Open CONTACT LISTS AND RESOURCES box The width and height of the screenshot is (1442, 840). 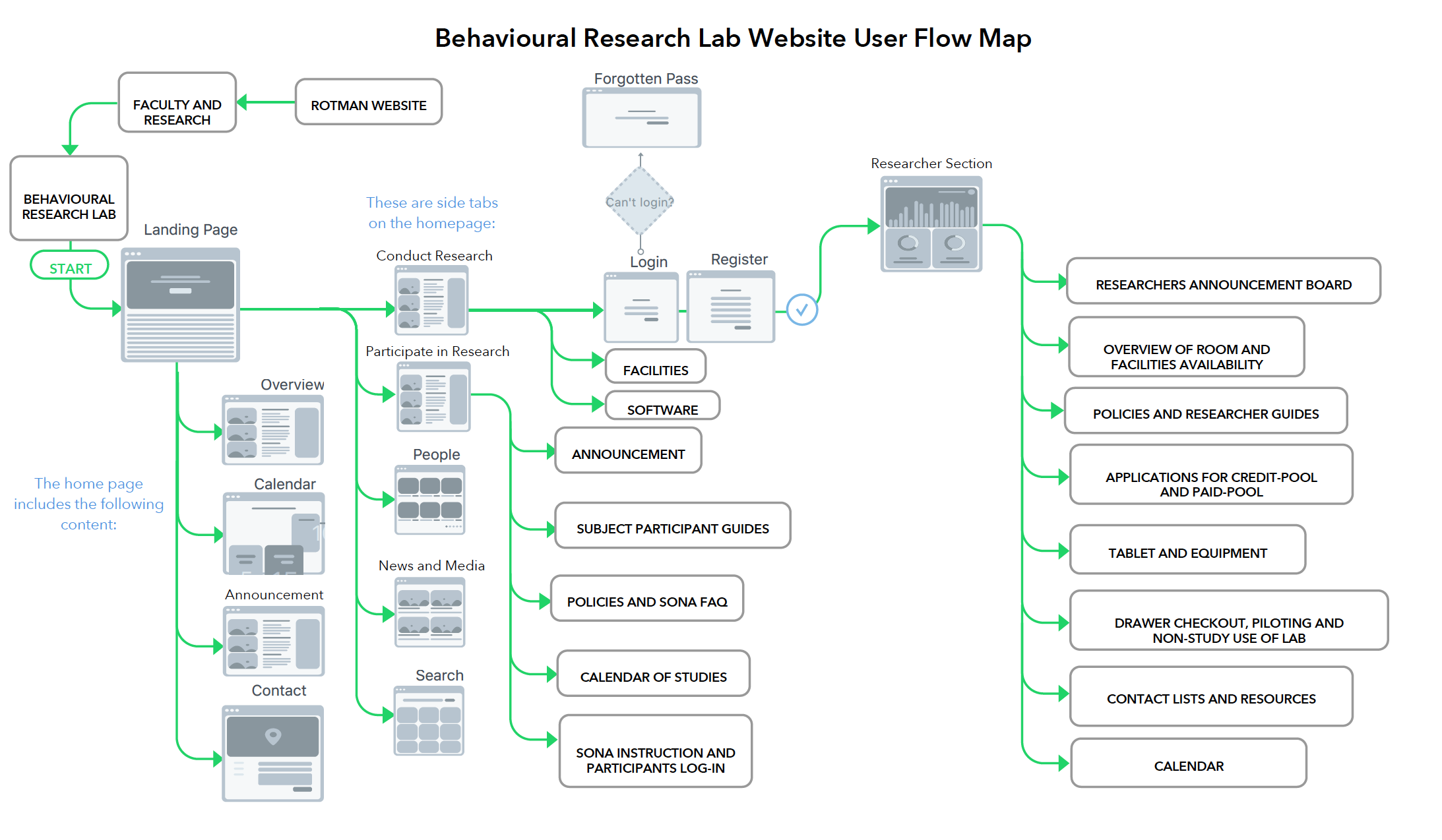click(1211, 697)
